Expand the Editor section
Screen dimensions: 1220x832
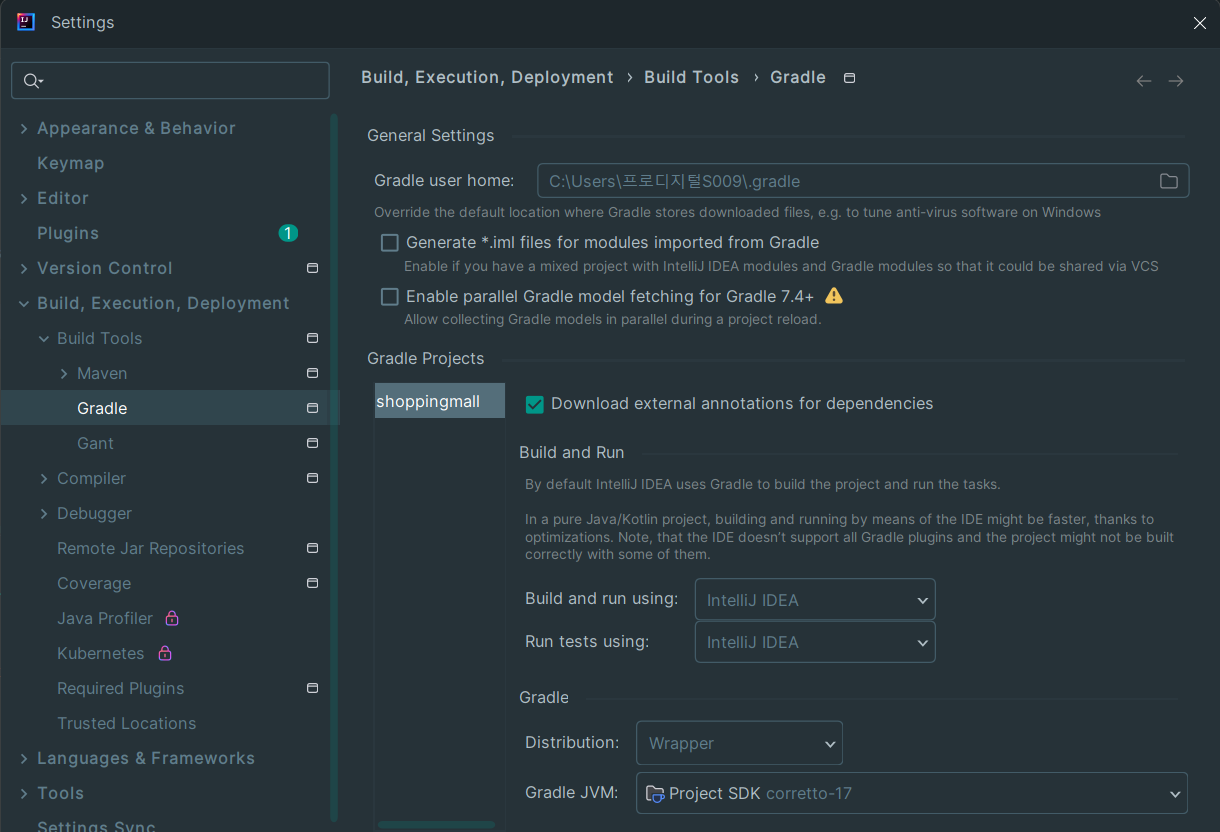24,198
